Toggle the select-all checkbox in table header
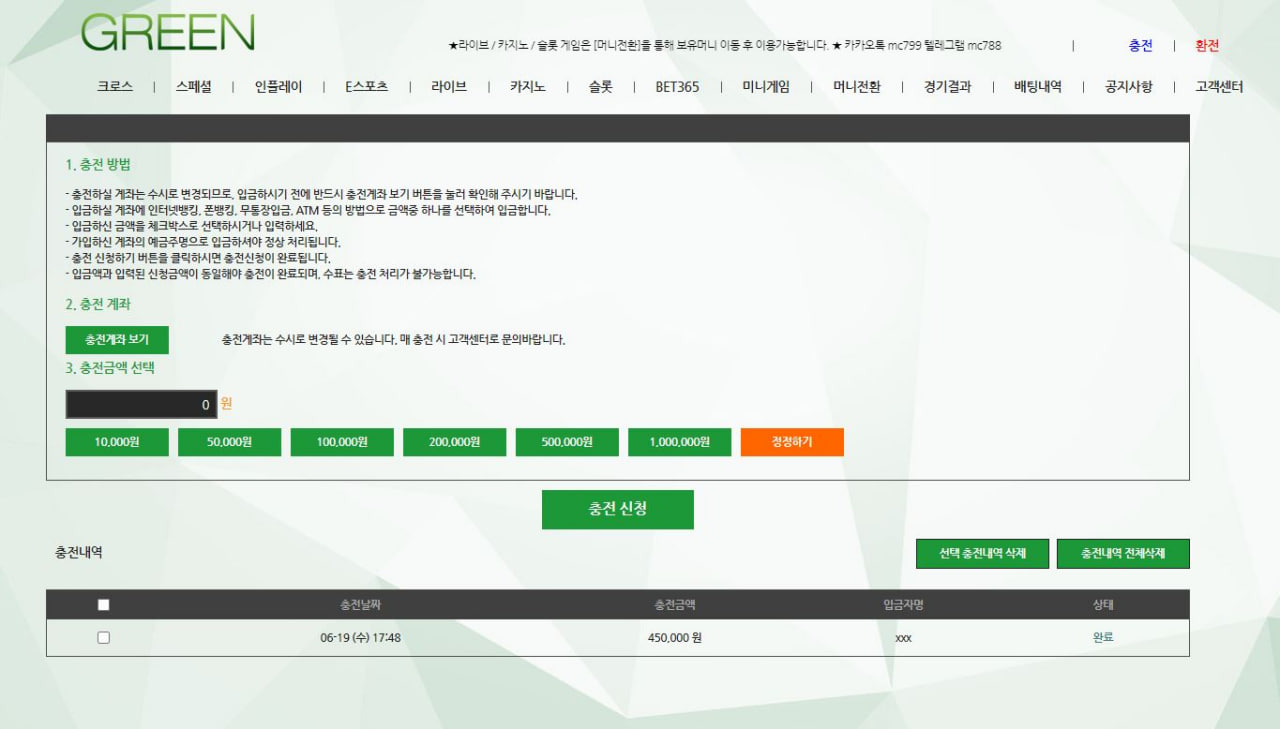Image resolution: width=1280 pixels, height=729 pixels. [x=104, y=605]
